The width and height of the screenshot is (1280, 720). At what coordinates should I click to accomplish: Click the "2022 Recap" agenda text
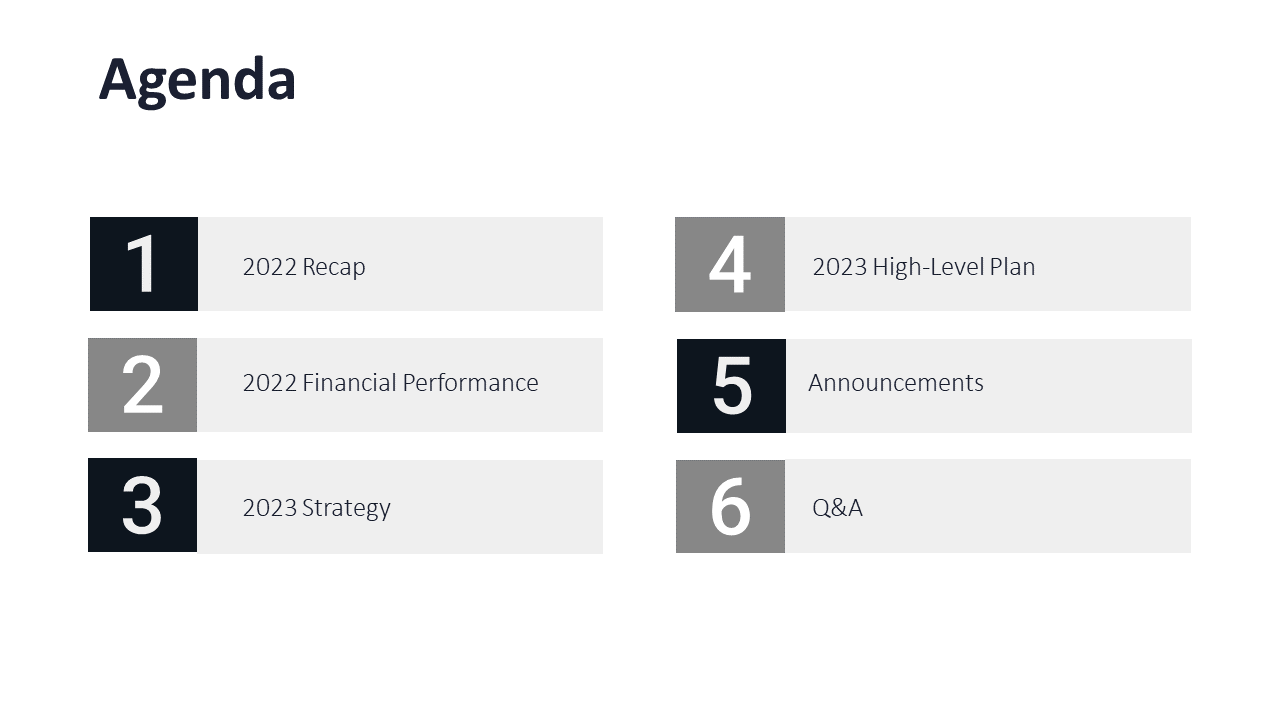(x=304, y=267)
